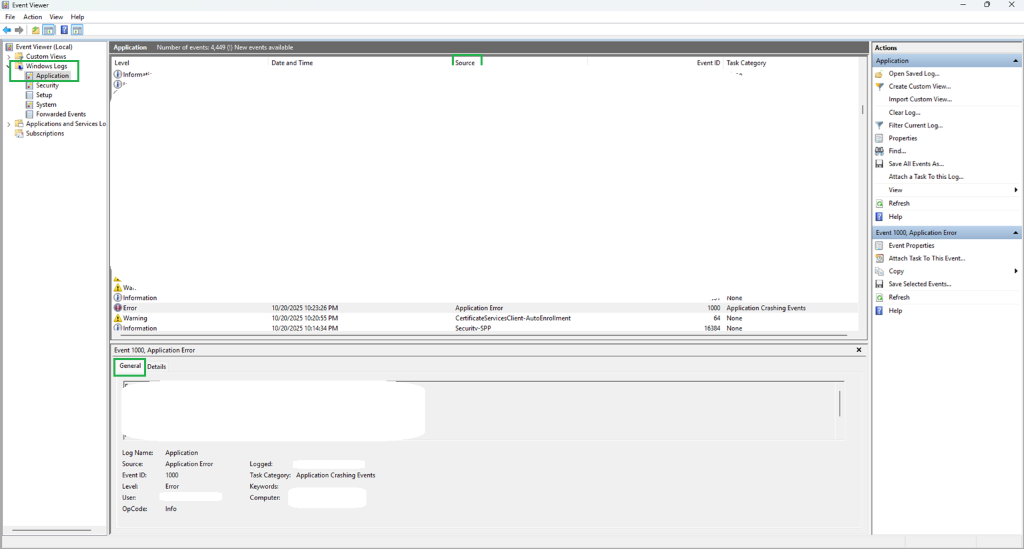Select the Security log in tree
Screen dimensions: 1024x549
pos(47,86)
